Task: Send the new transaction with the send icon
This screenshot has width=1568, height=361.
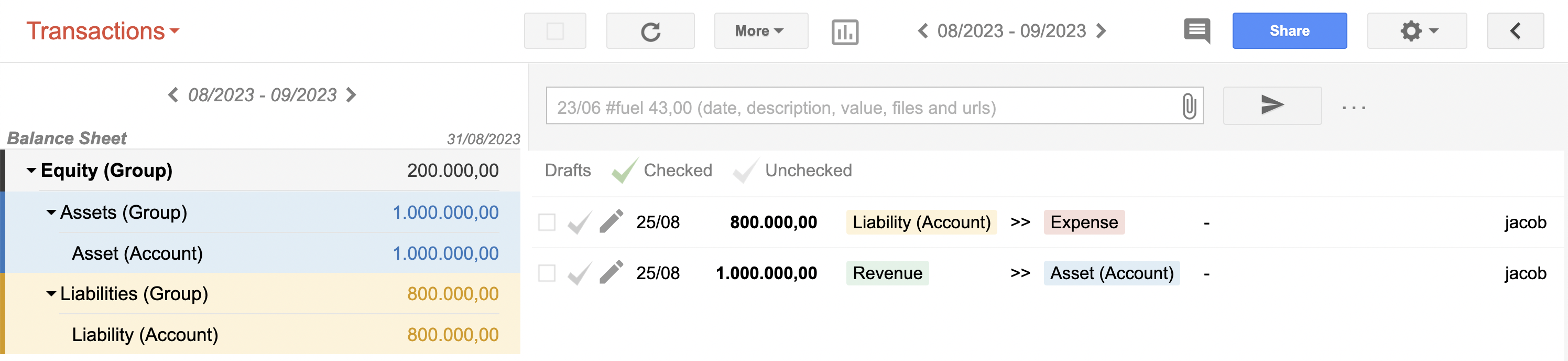Action: point(1271,105)
